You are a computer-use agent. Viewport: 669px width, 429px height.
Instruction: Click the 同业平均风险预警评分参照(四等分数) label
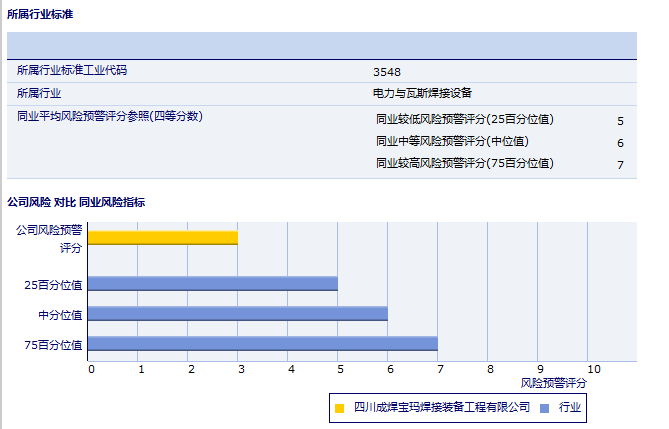coord(110,116)
